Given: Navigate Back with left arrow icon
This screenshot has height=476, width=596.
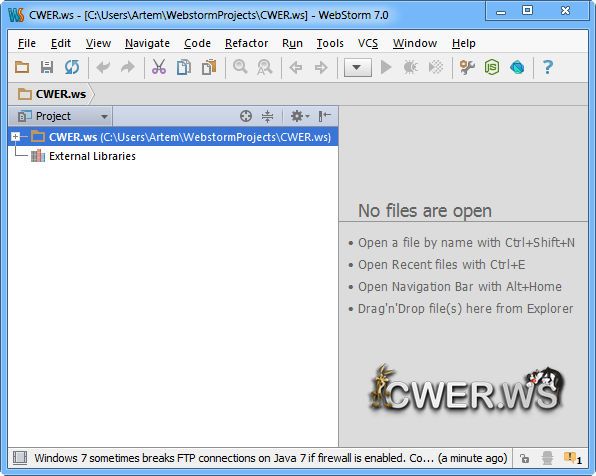Looking at the screenshot, I should coord(295,68).
